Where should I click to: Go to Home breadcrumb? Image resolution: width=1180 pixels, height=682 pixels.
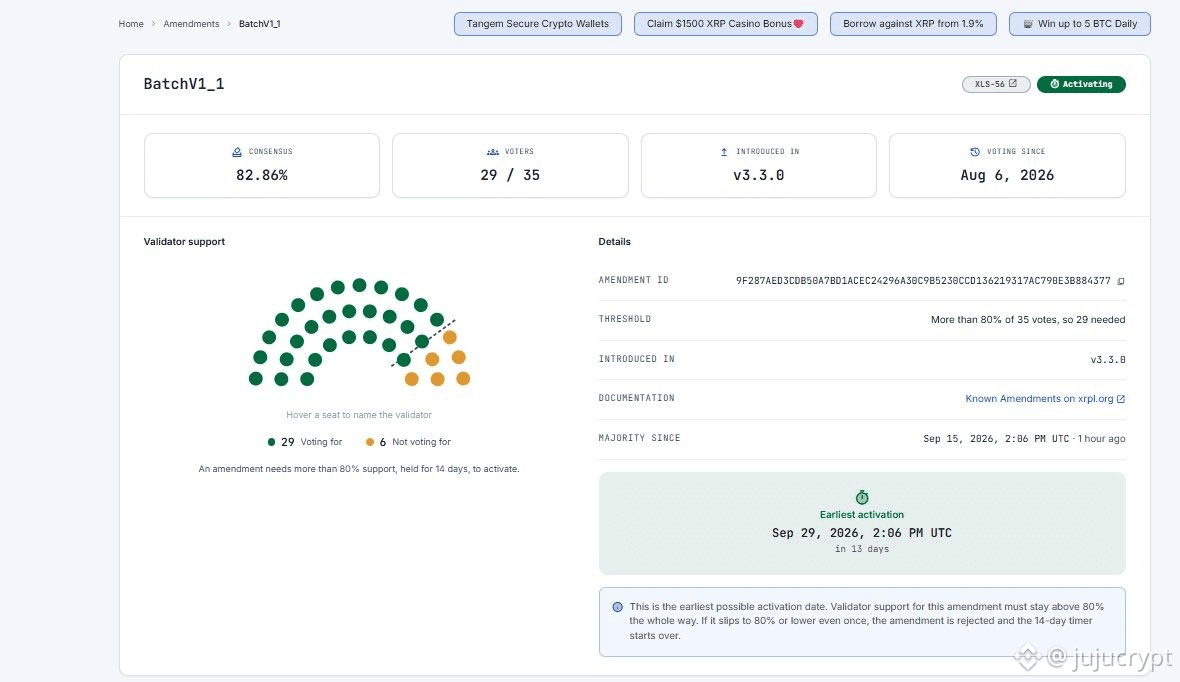[131, 24]
